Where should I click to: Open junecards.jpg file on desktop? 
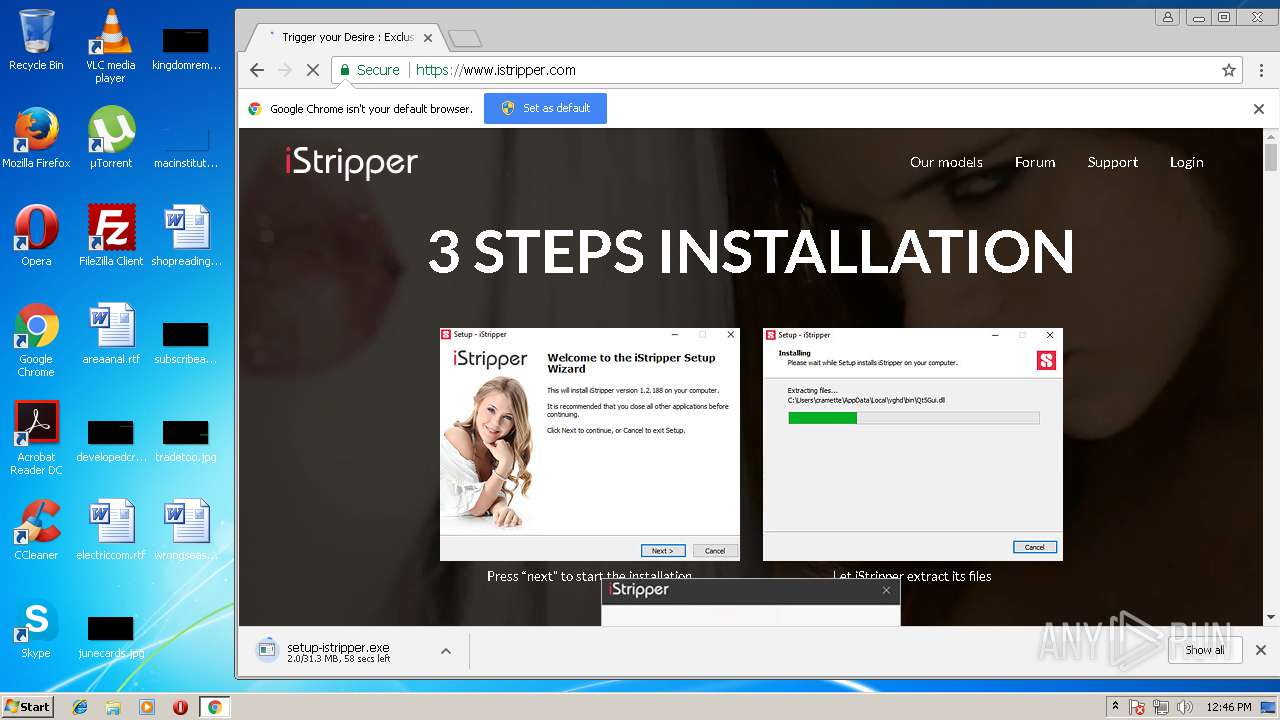pyautogui.click(x=111, y=636)
